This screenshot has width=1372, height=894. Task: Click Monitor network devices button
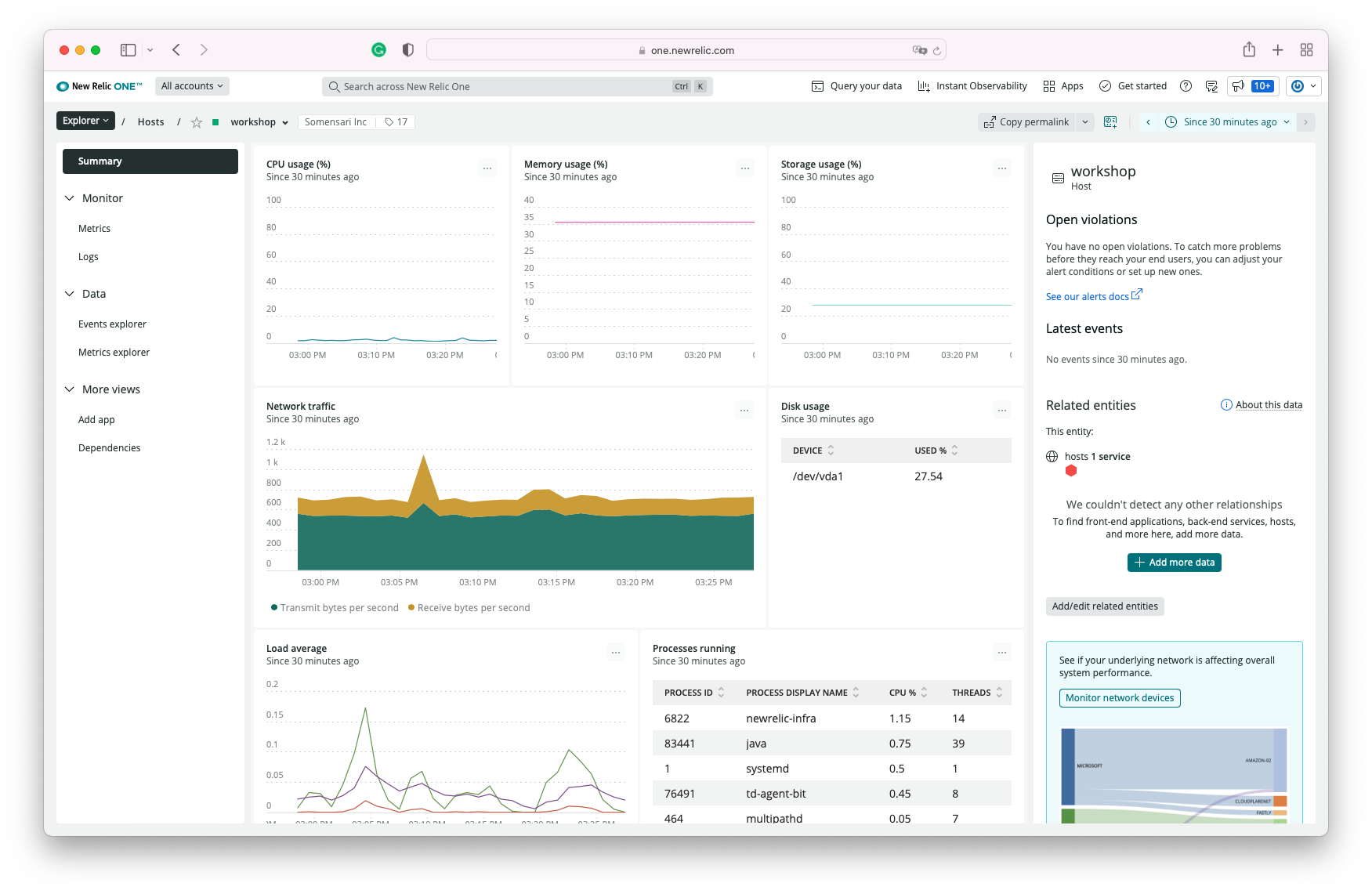tap(1120, 698)
